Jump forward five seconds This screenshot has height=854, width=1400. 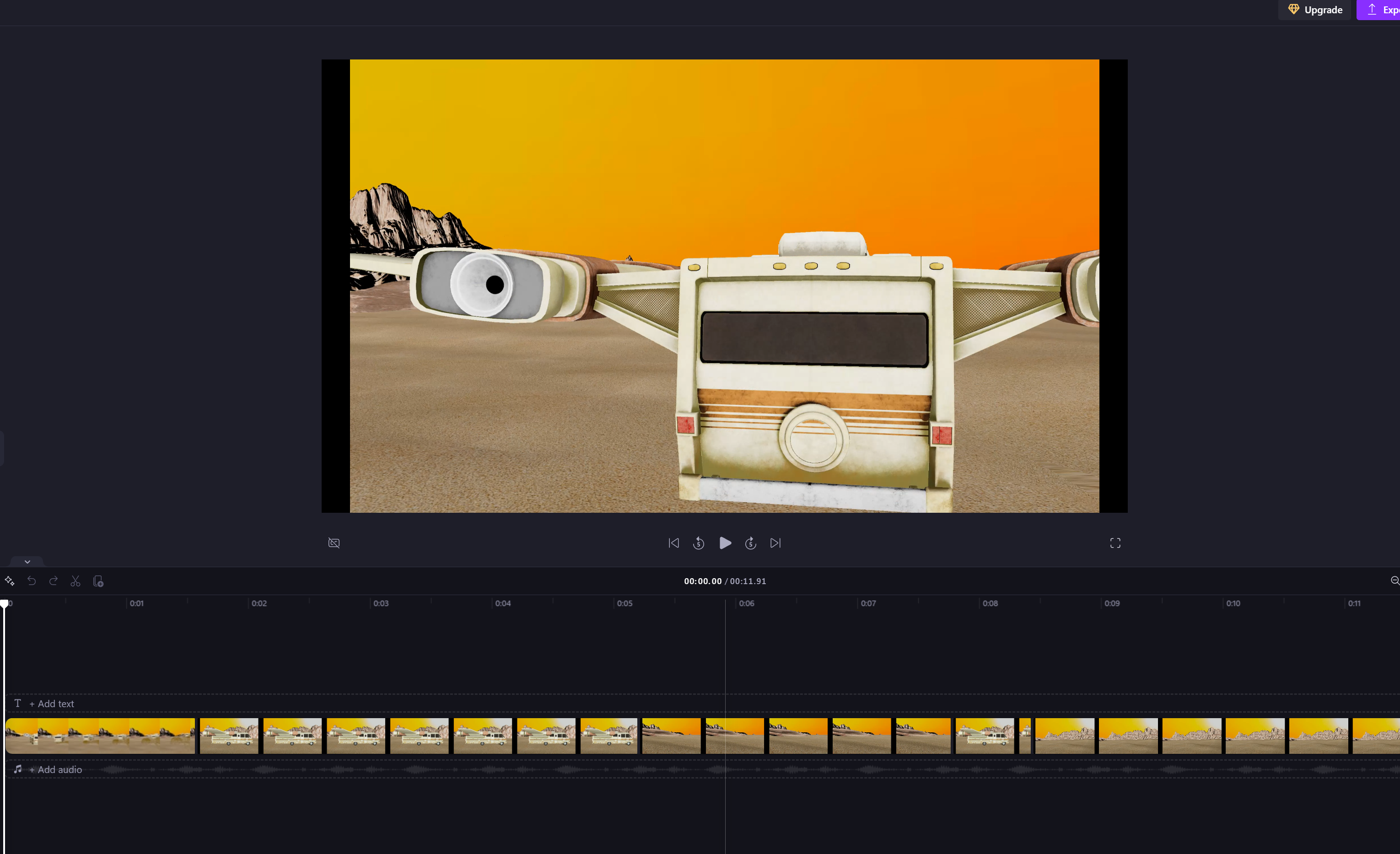point(751,542)
